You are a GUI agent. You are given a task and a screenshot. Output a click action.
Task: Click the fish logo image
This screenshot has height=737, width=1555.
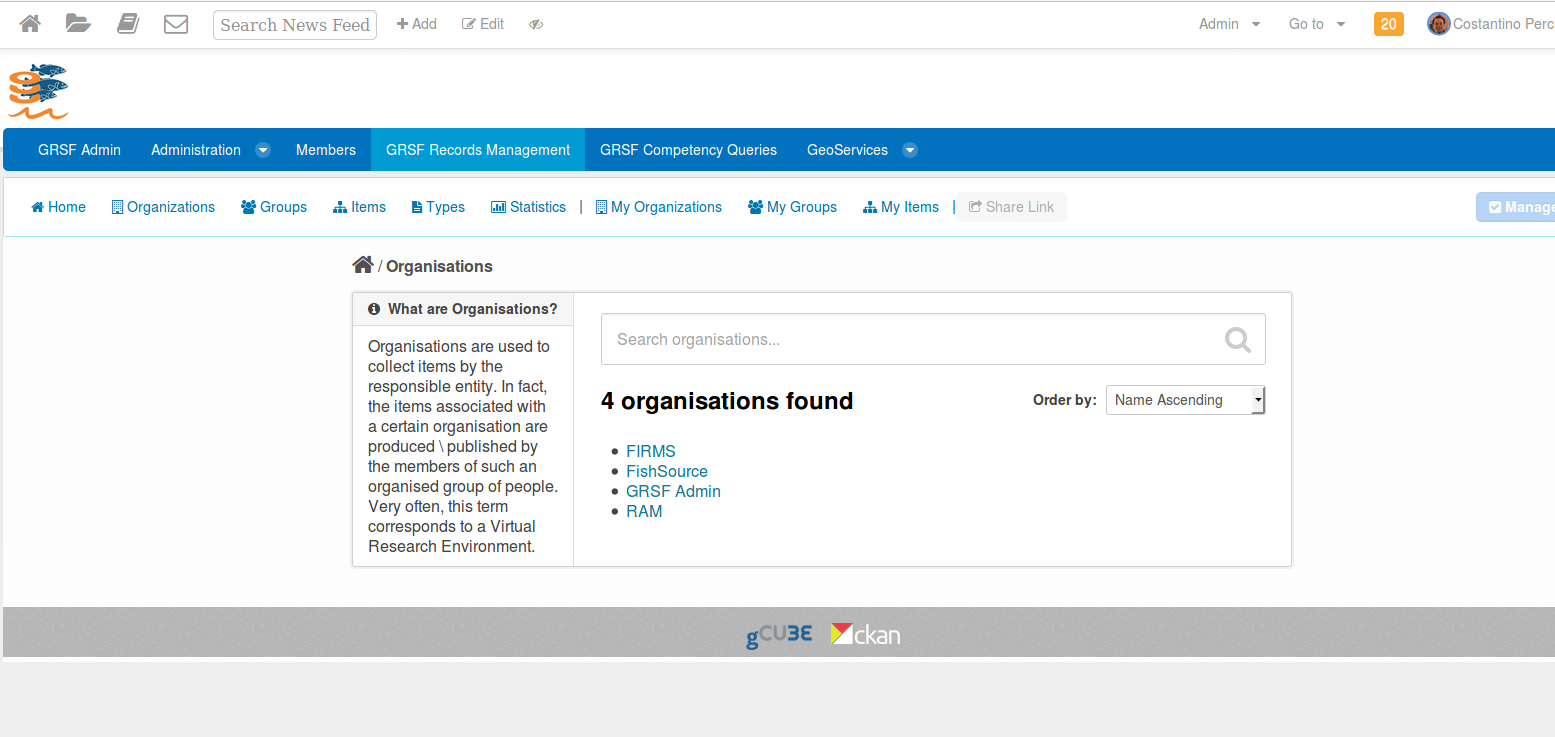[x=38, y=91]
